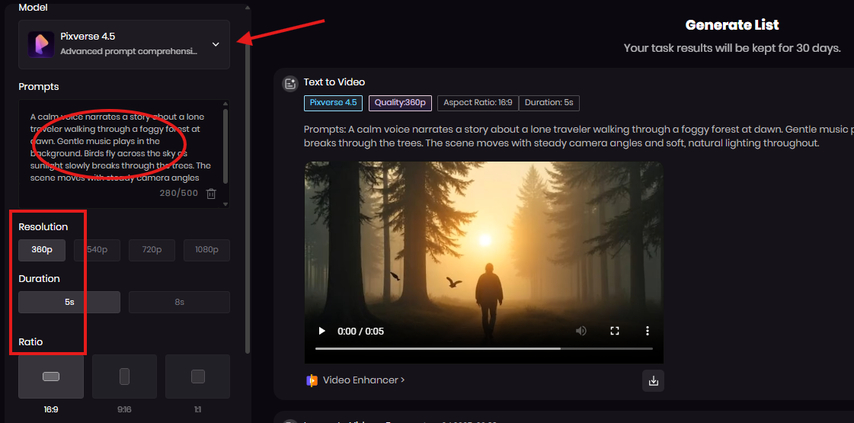
Task: Click the 0:00 / 0:05 time display
Action: pyautogui.click(x=361, y=331)
